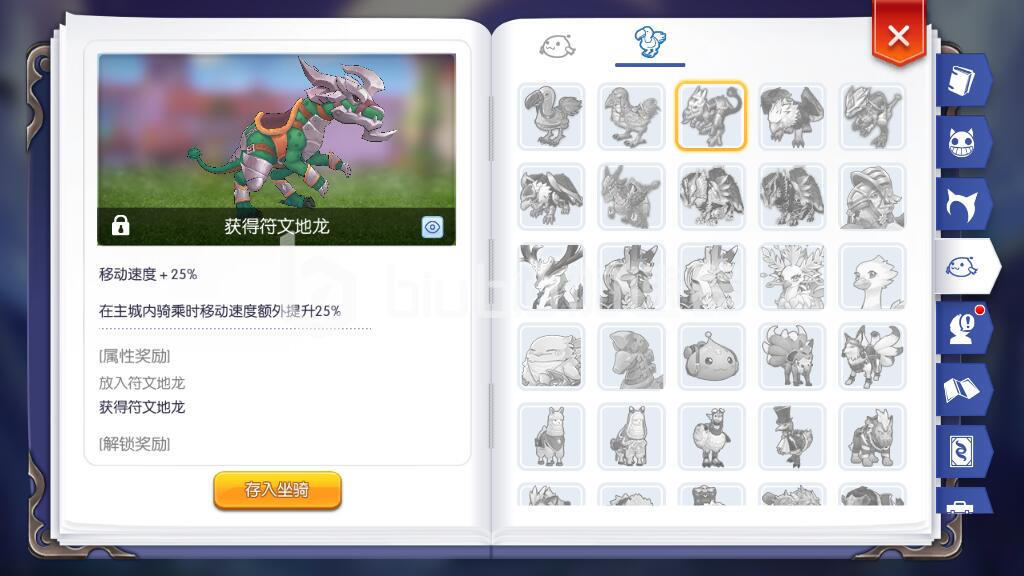Close the book with the red X

[899, 35]
